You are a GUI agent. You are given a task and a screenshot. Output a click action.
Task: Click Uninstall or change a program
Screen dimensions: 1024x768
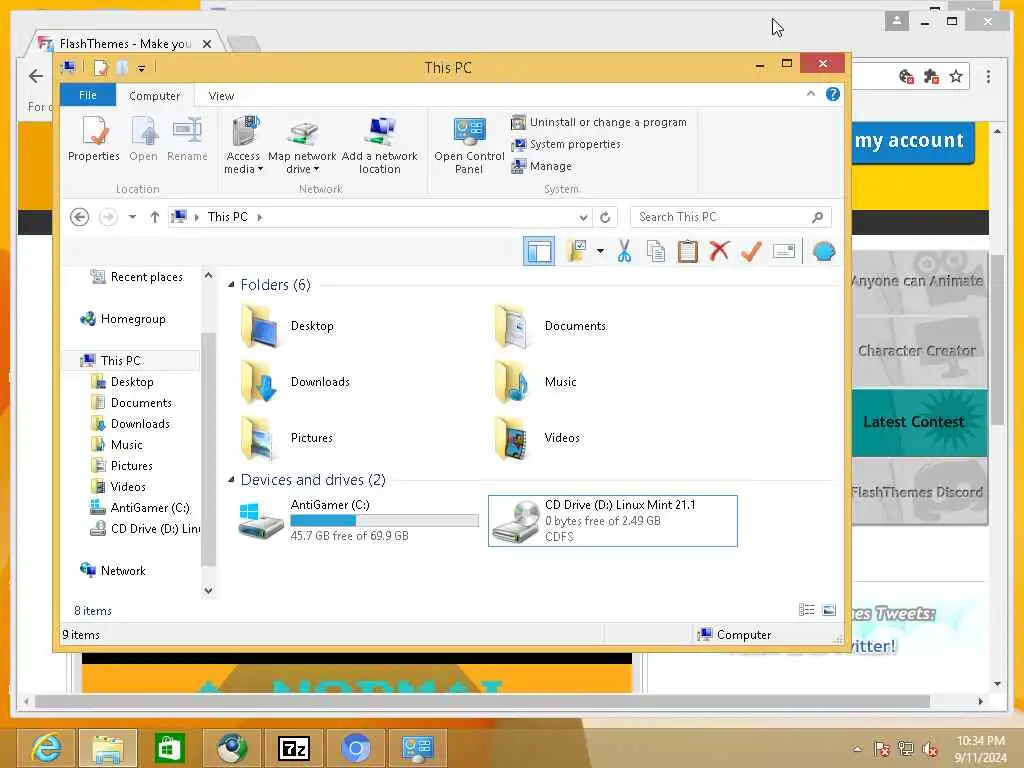coord(599,122)
